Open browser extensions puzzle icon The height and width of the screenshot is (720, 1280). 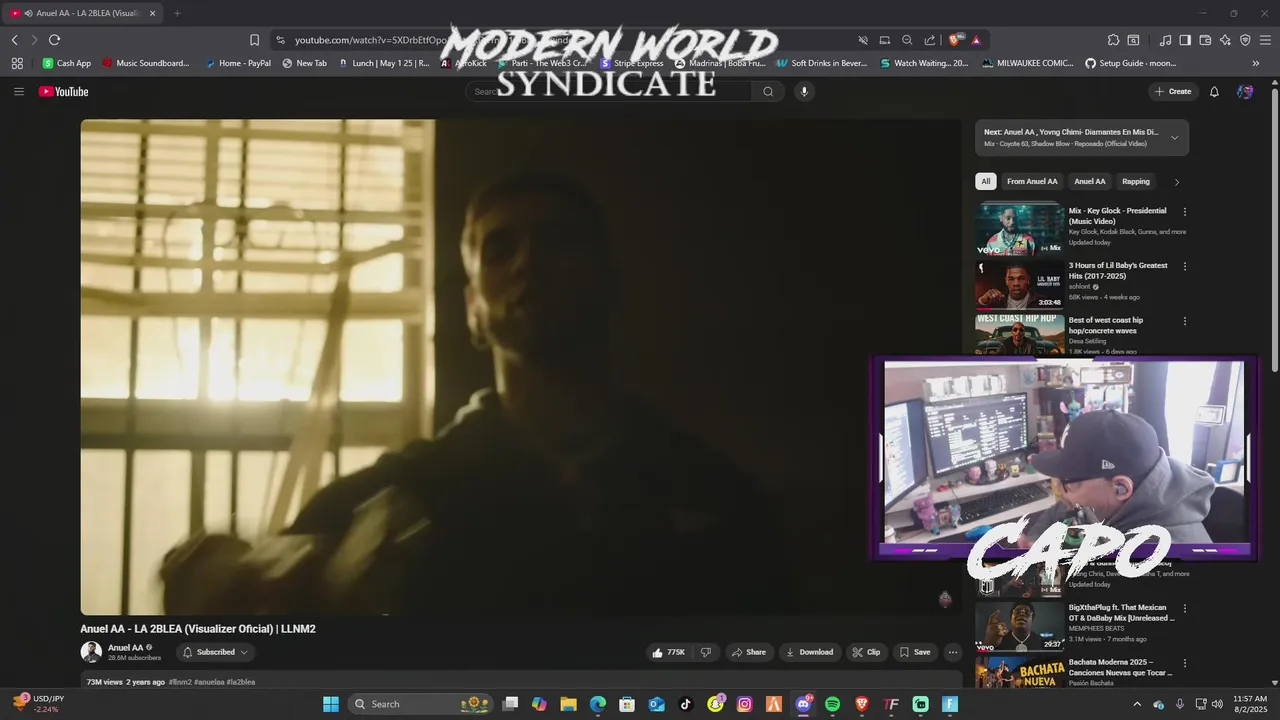(x=1113, y=40)
